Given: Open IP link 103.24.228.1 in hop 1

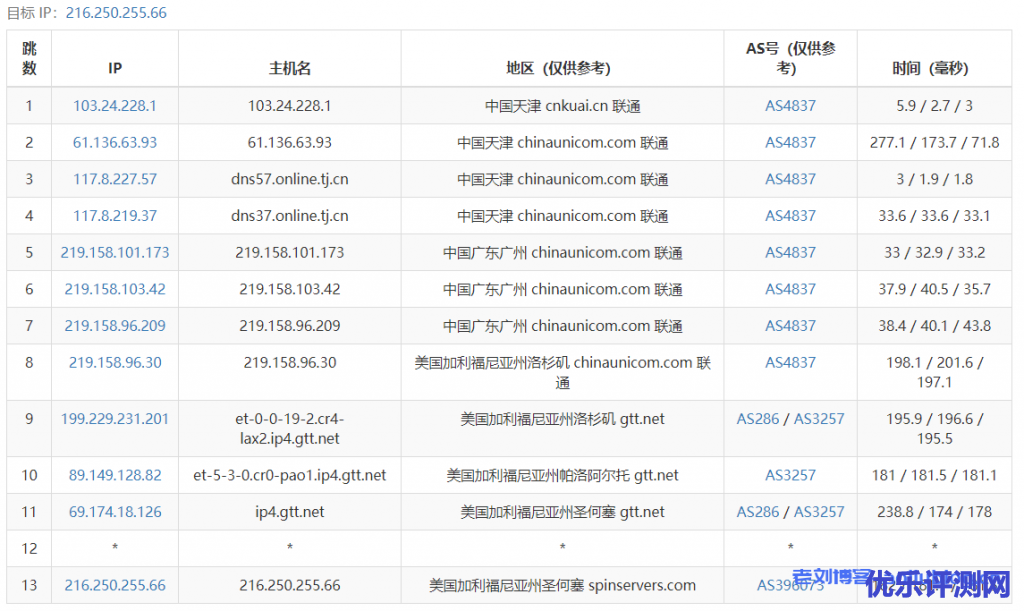Looking at the screenshot, I should (115, 106).
